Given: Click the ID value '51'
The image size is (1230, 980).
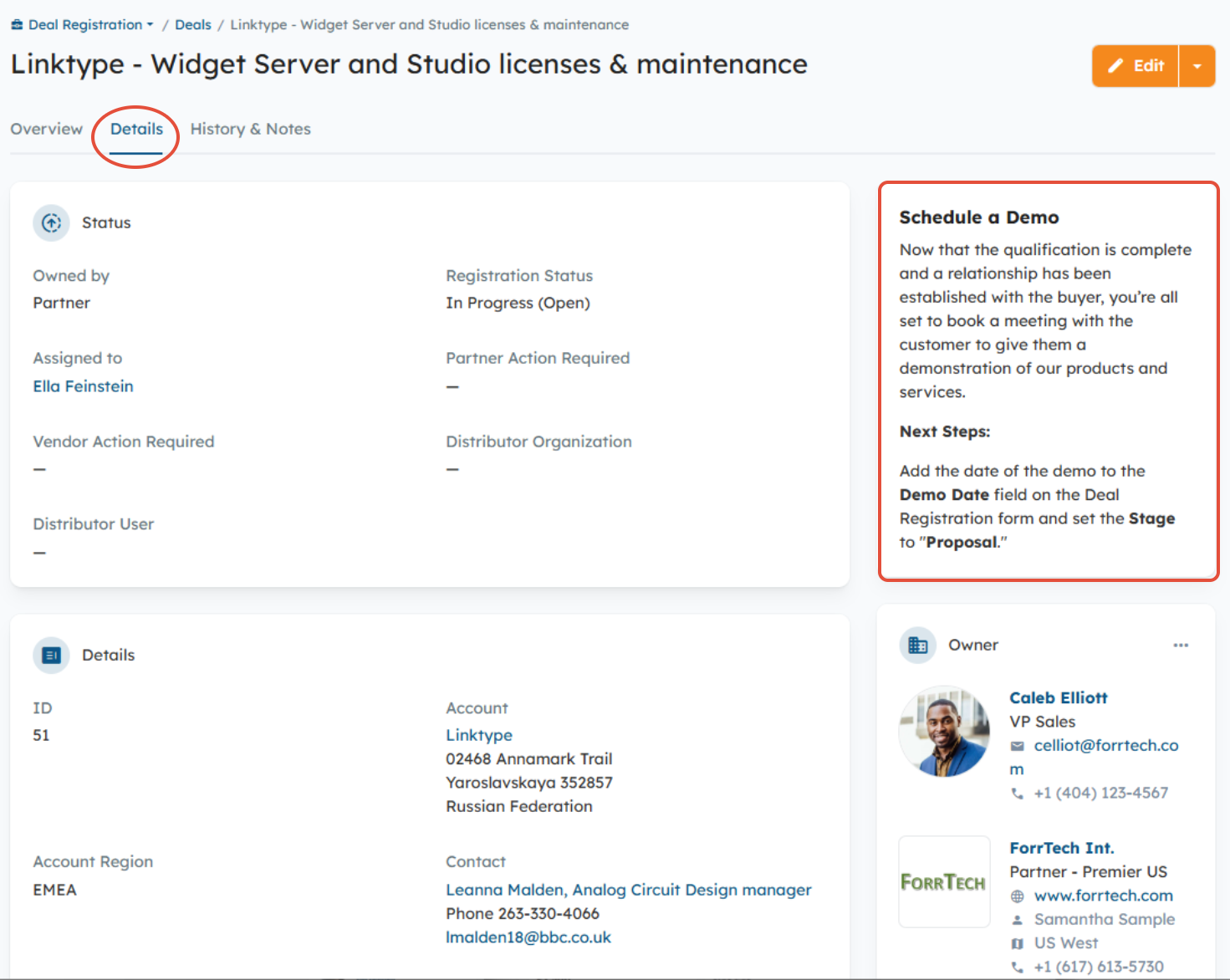Looking at the screenshot, I should [41, 735].
